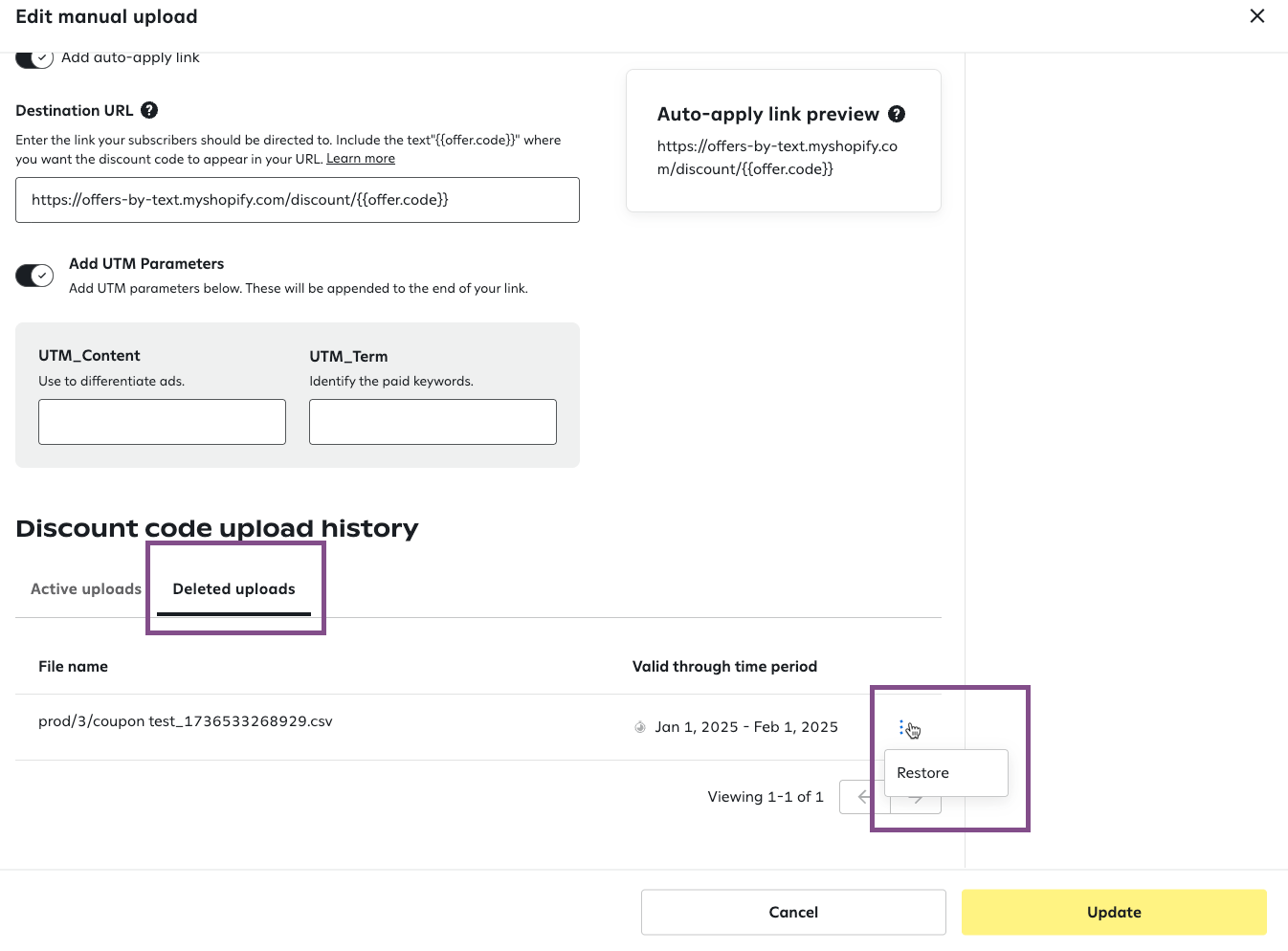Click the status icon beside Jan 1, 2025
The image size is (1288, 951).
click(640, 727)
